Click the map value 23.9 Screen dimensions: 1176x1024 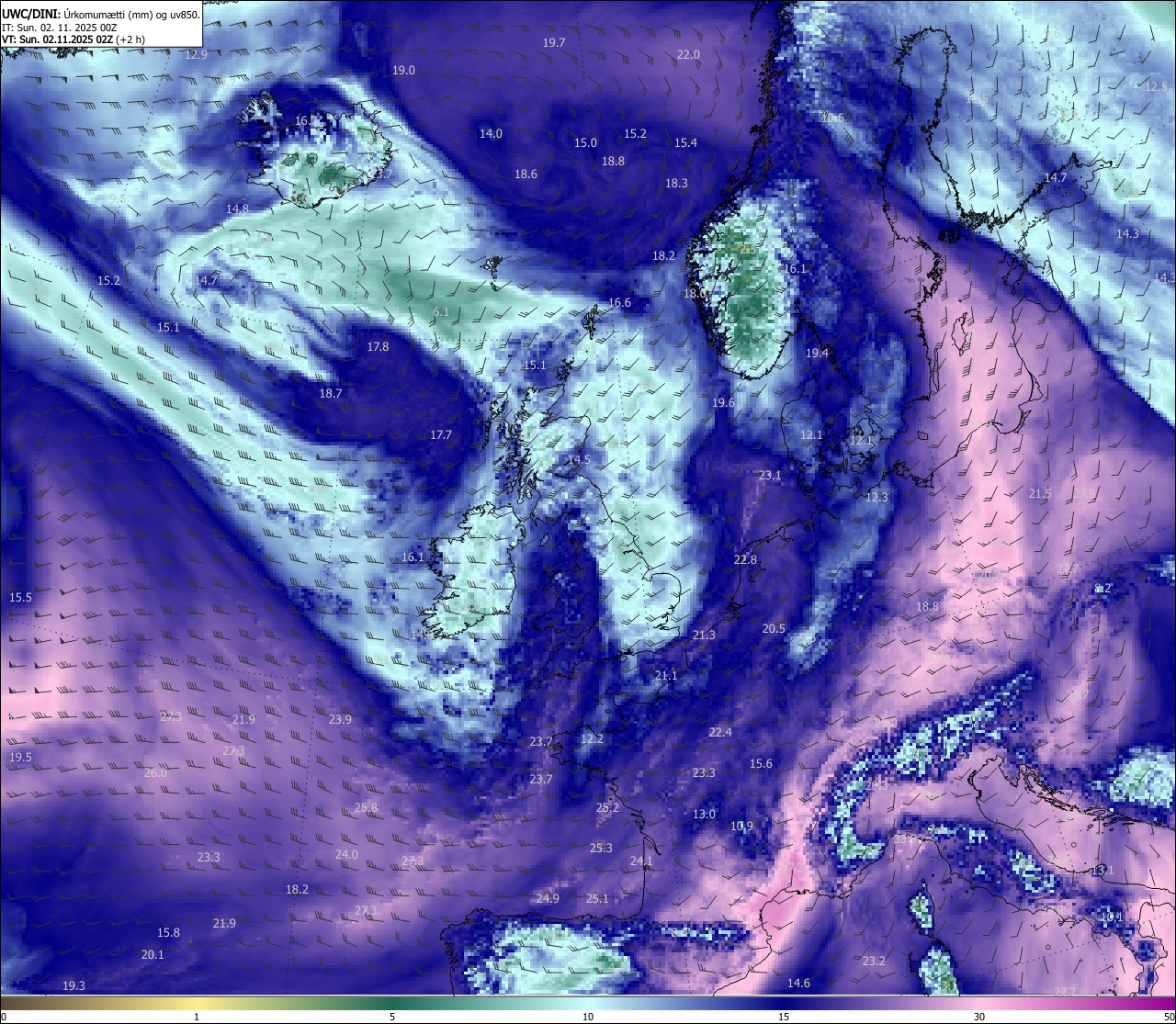tap(340, 720)
